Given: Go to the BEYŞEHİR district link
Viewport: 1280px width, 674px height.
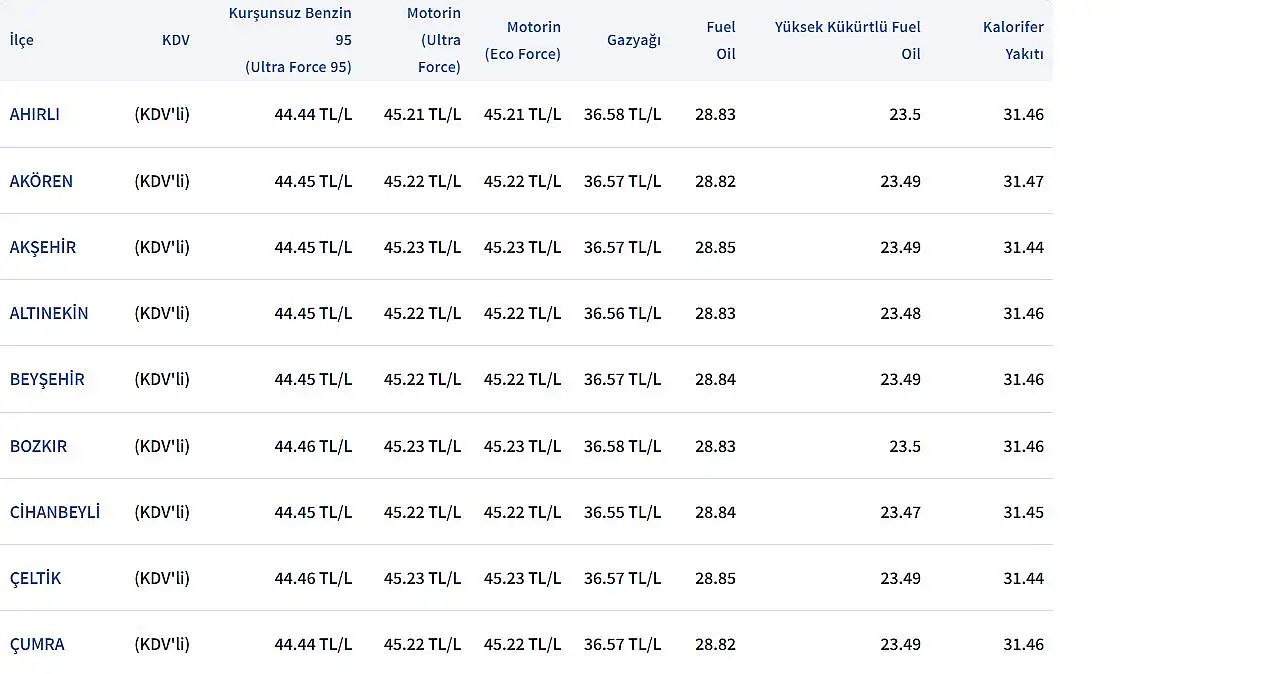Looking at the screenshot, I should 47,379.
